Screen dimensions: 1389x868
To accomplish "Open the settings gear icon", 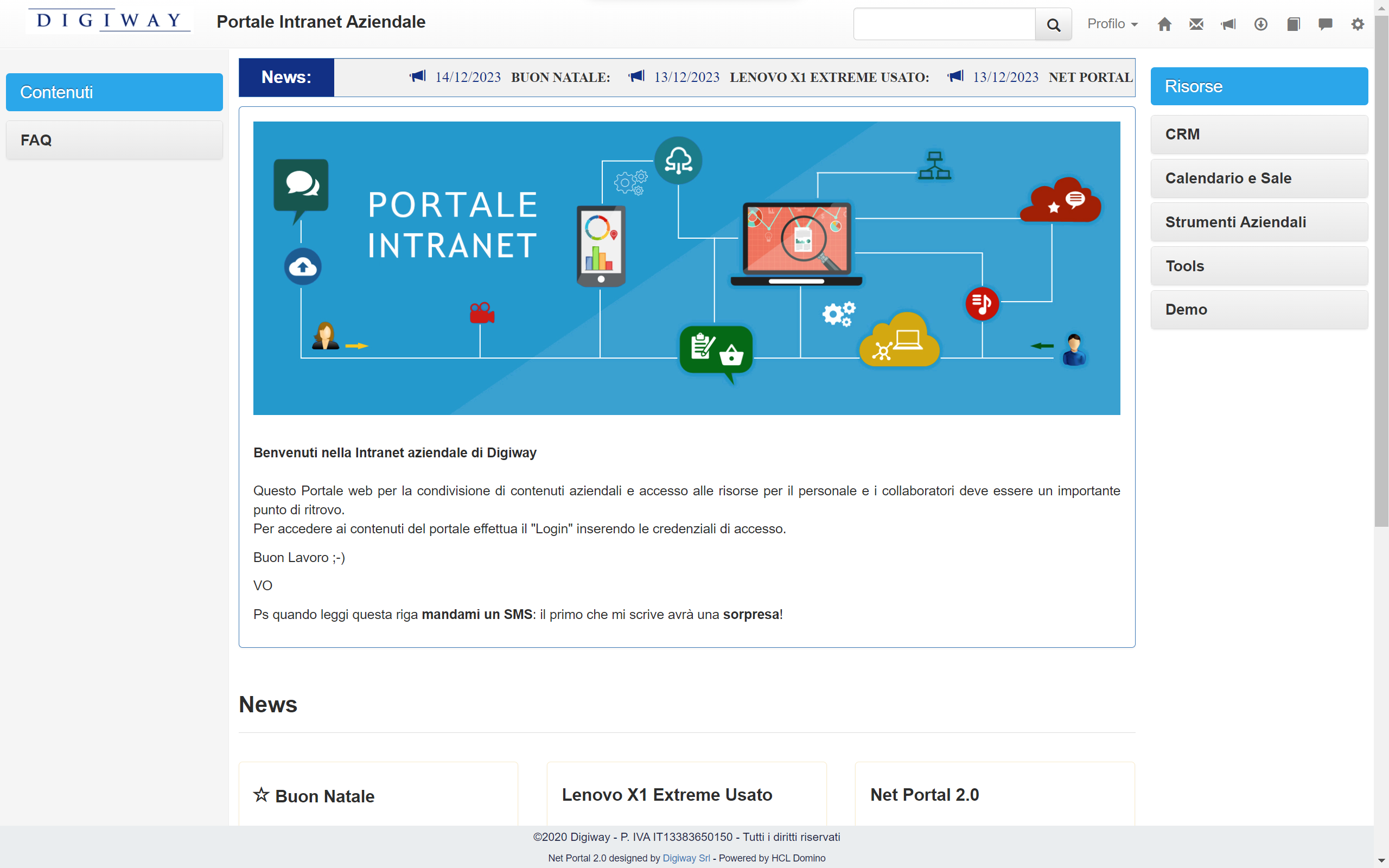I will coord(1358,24).
